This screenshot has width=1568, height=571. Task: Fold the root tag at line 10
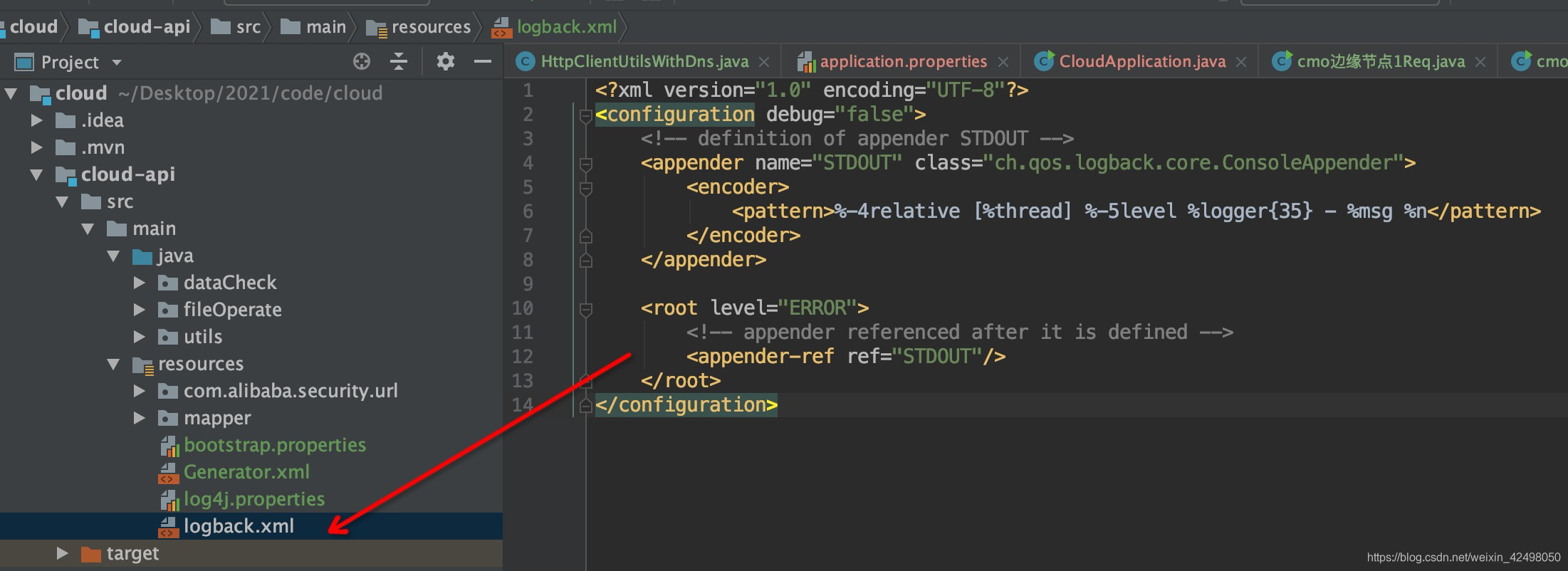click(x=586, y=309)
